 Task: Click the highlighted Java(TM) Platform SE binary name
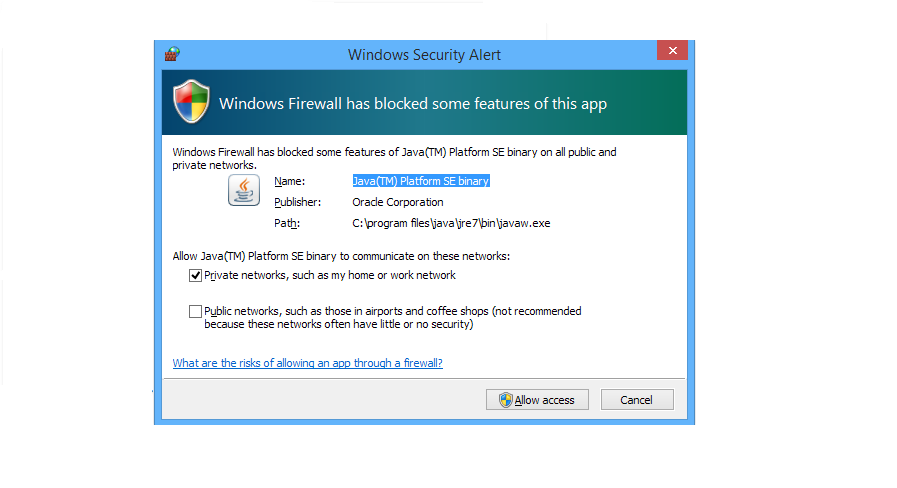tap(420, 181)
